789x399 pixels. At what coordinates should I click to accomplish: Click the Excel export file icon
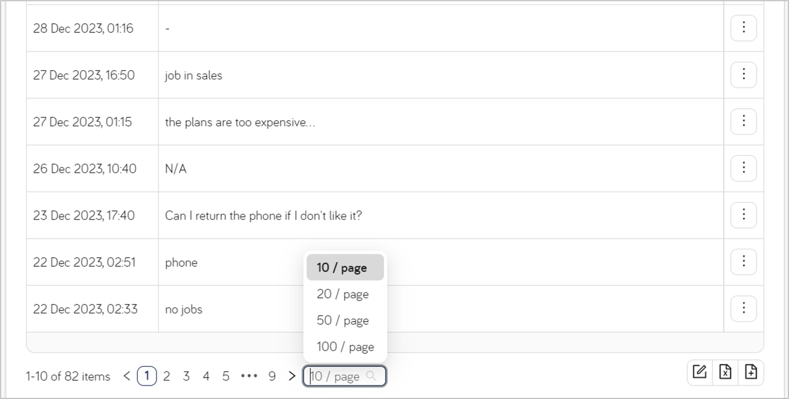click(x=725, y=372)
